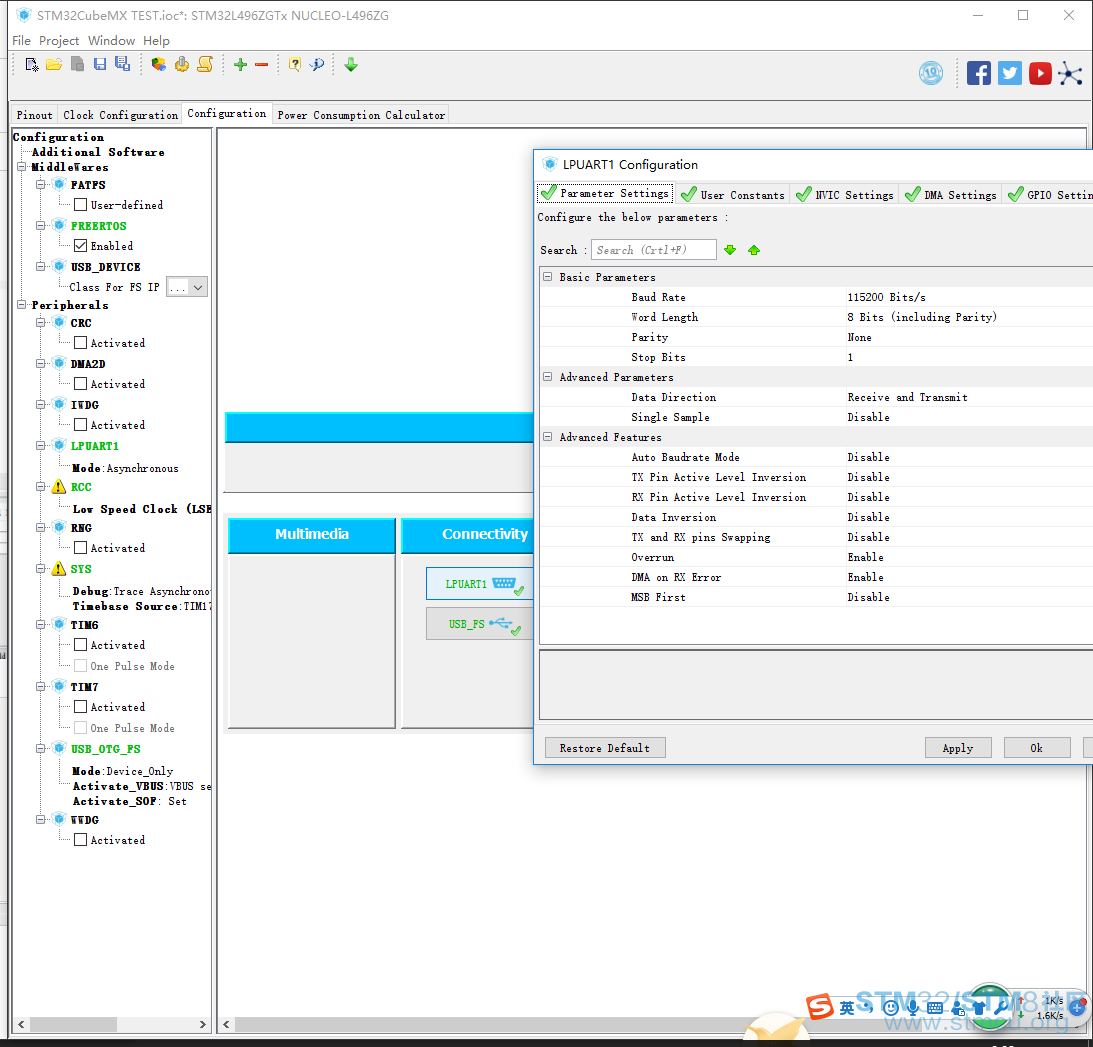Click the left tree scrollbar left arrow
This screenshot has width=1093, height=1047.
pyautogui.click(x=21, y=1025)
